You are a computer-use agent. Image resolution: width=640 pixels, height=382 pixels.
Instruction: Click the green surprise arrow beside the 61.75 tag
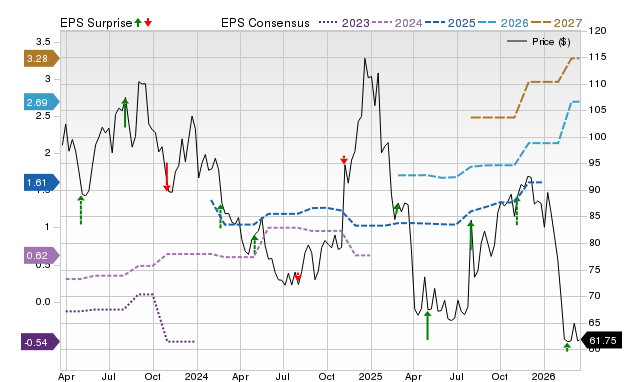[567, 347]
